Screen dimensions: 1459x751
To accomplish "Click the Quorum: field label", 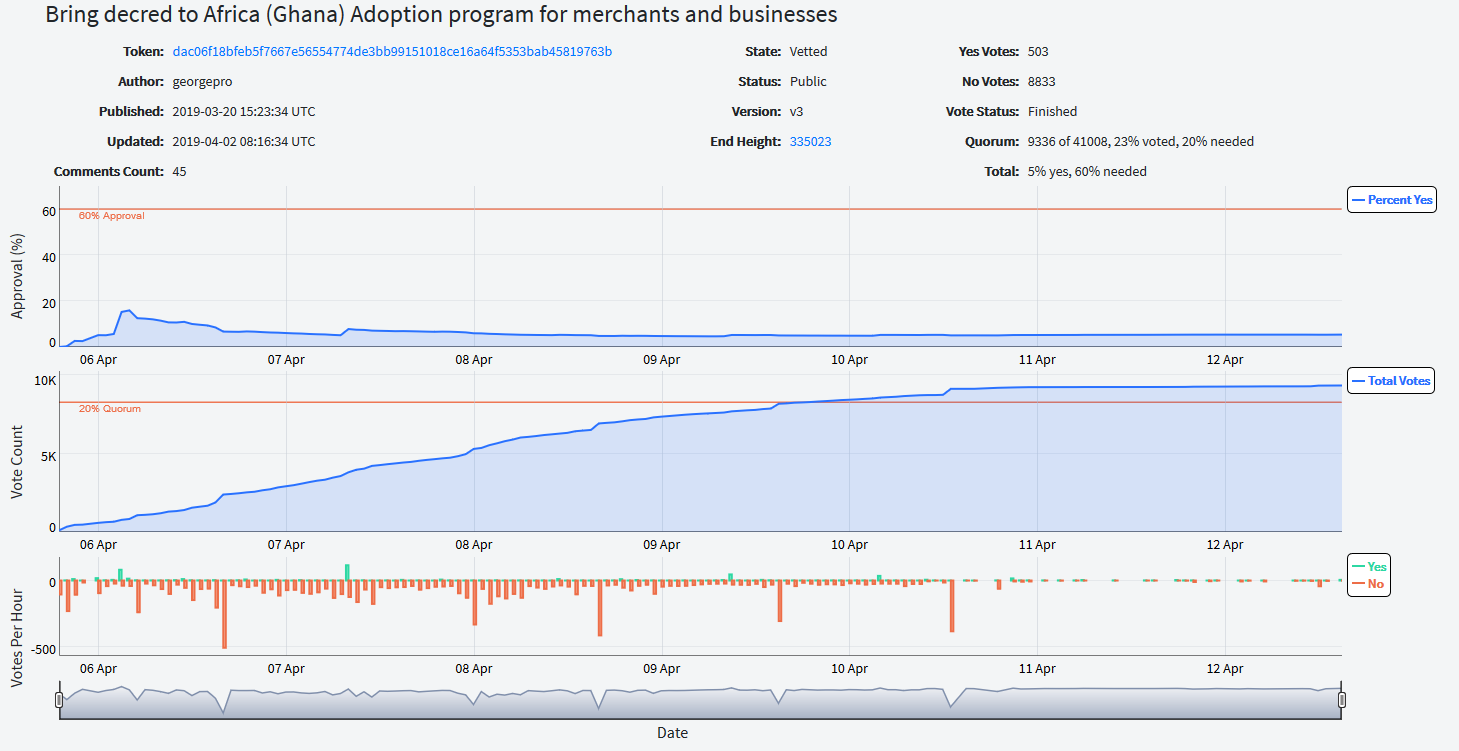I will (993, 141).
